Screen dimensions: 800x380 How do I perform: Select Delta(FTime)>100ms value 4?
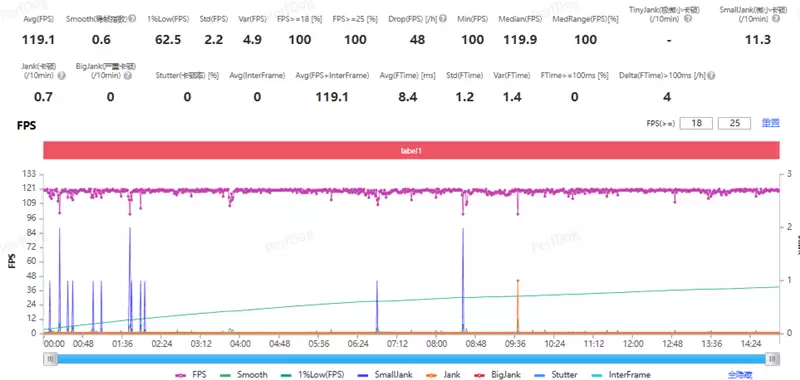(x=667, y=97)
